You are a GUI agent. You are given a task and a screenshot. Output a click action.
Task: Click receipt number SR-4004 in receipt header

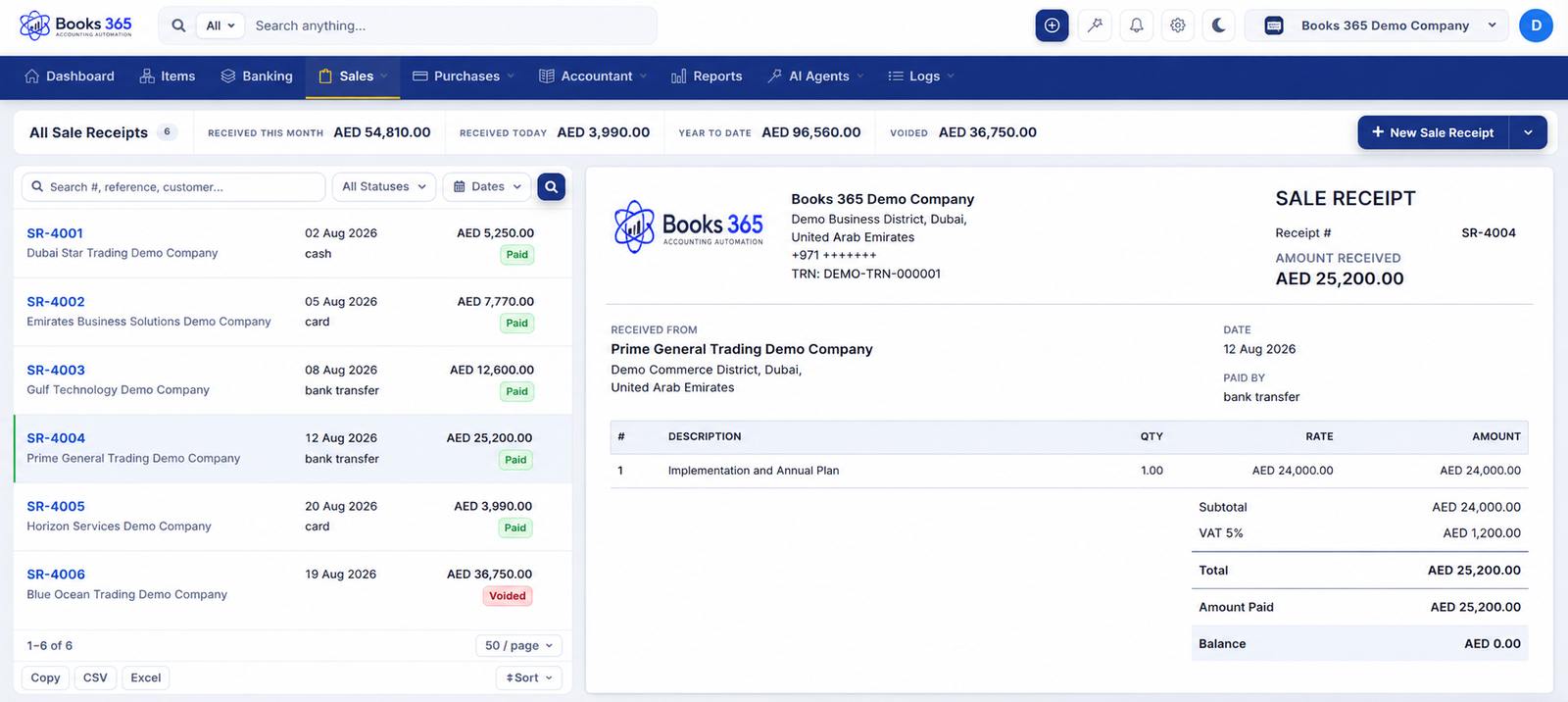(x=1488, y=233)
